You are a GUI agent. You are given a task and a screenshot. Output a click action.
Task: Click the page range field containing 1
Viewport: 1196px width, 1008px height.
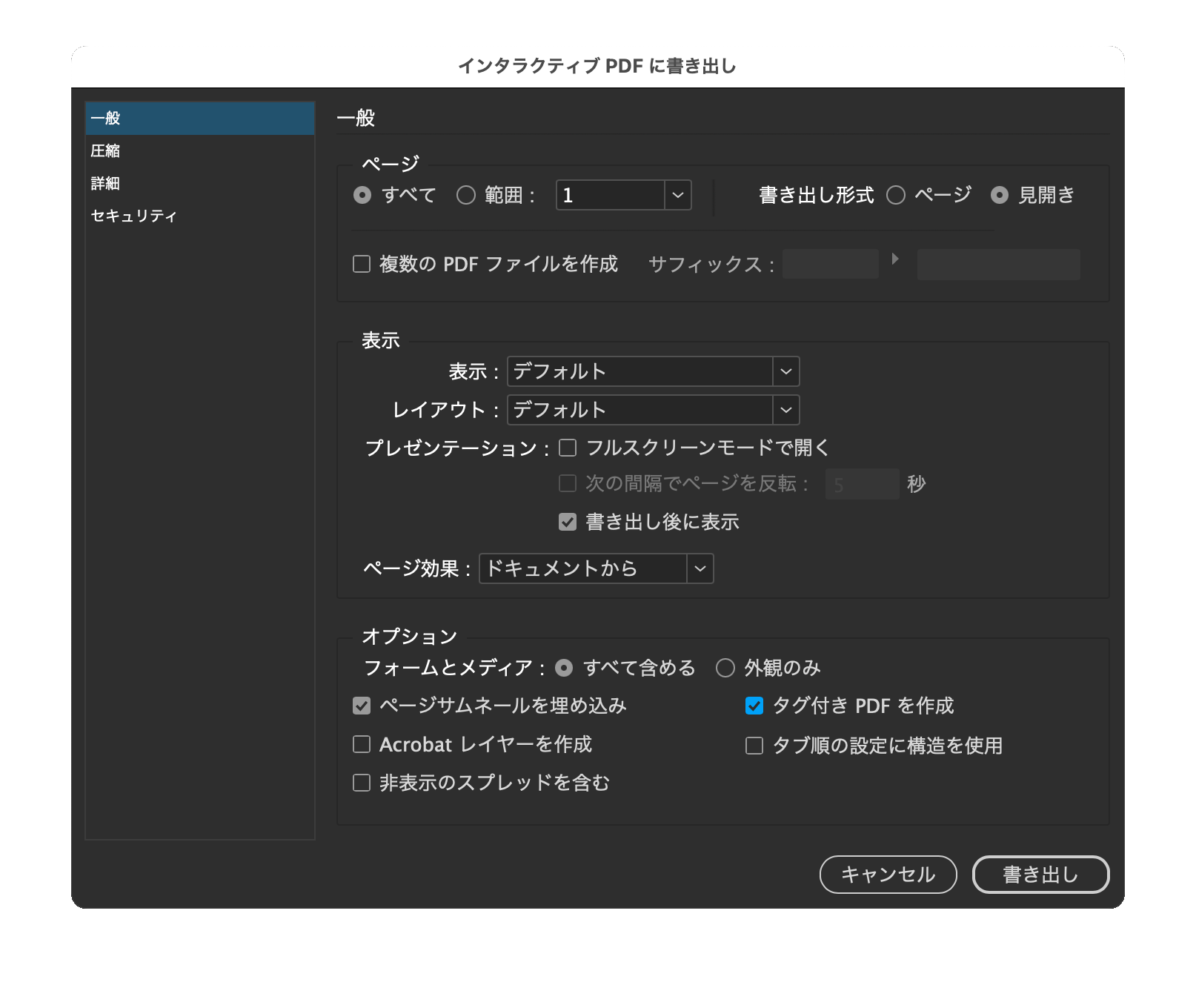click(x=610, y=195)
